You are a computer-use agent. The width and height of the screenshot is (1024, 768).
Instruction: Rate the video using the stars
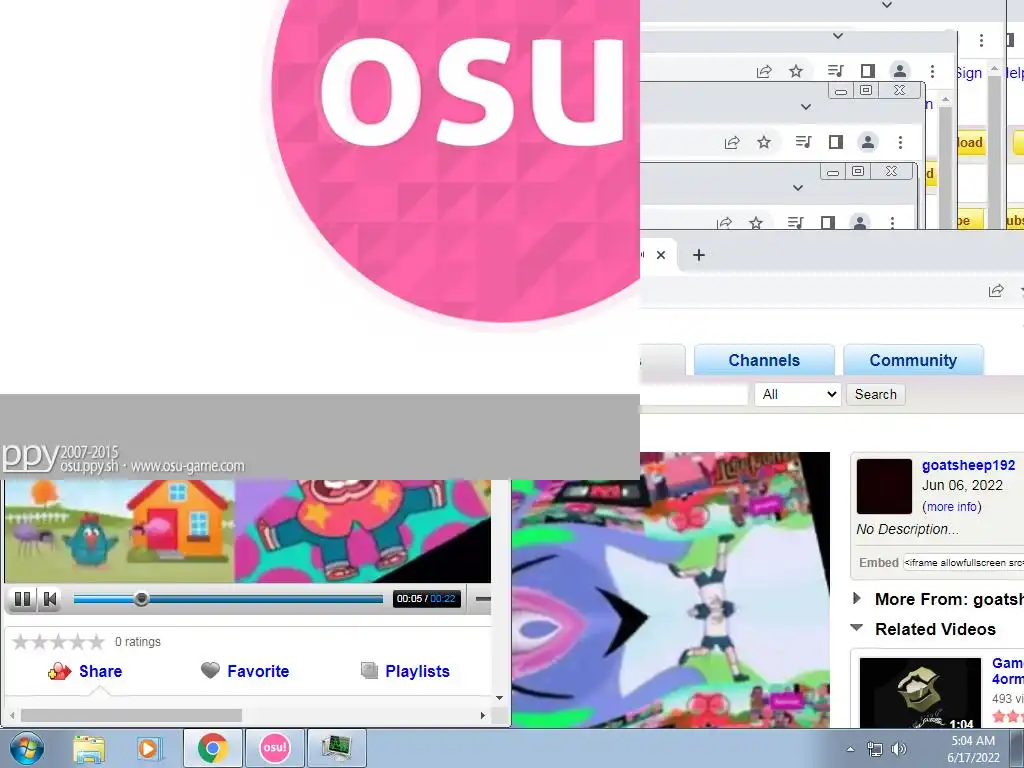coord(58,642)
